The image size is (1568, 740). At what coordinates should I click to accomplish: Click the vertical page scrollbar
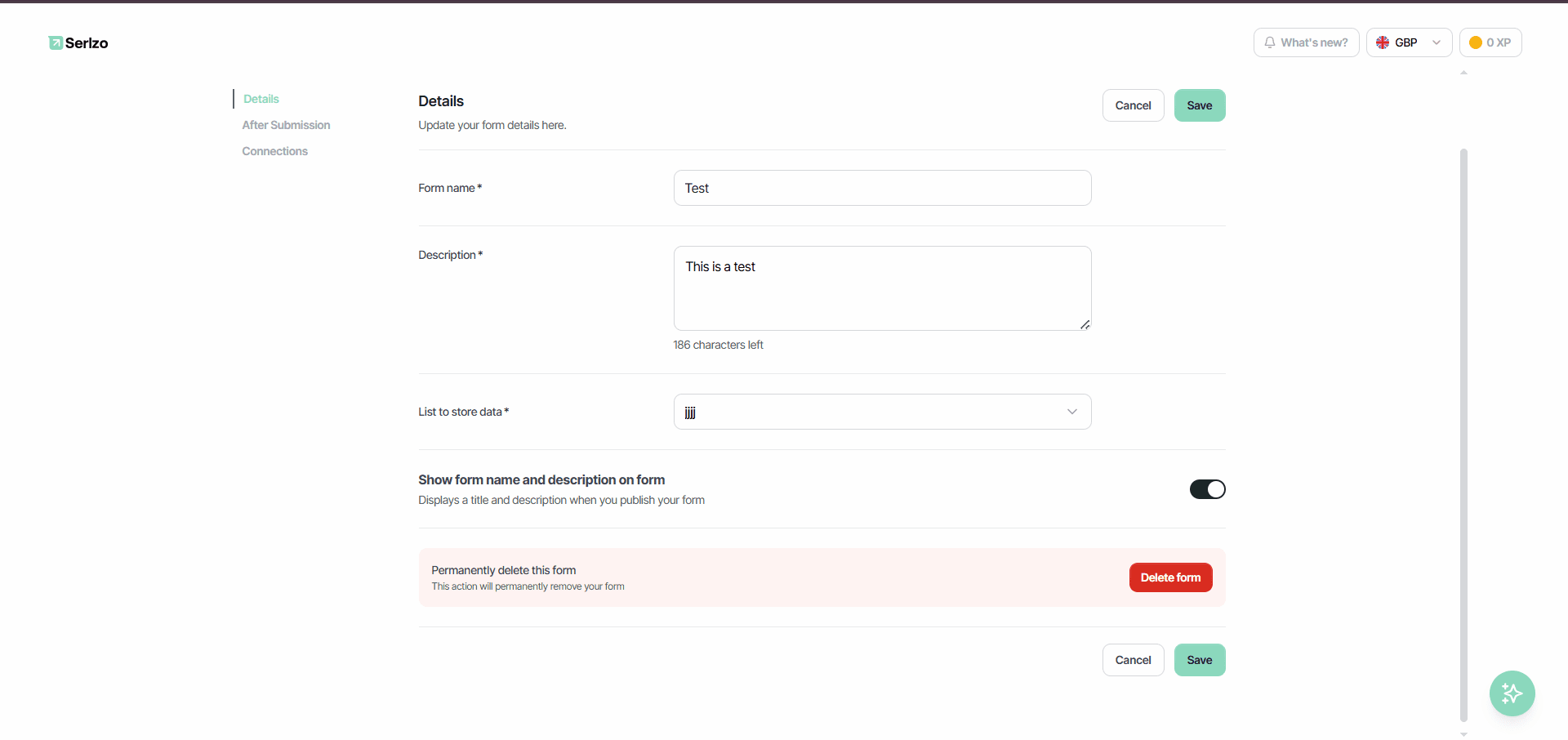pyautogui.click(x=1463, y=435)
